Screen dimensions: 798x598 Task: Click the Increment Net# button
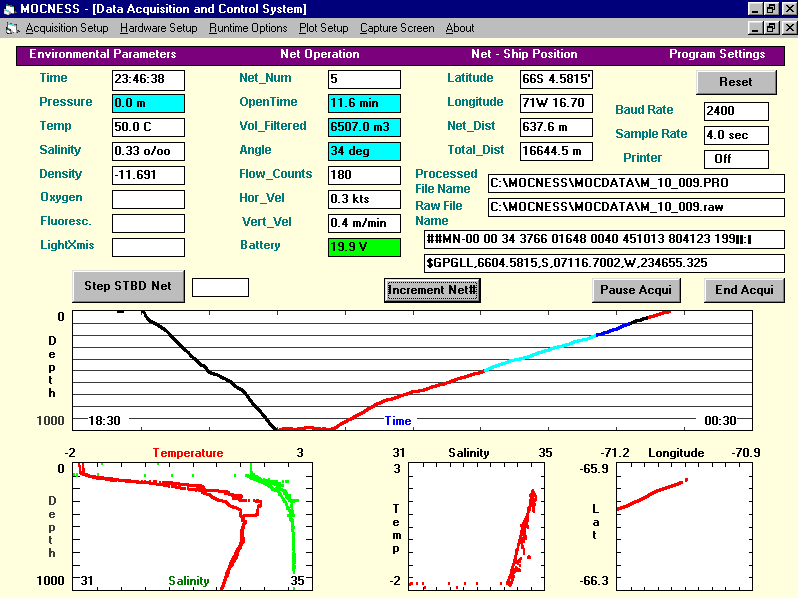point(432,290)
